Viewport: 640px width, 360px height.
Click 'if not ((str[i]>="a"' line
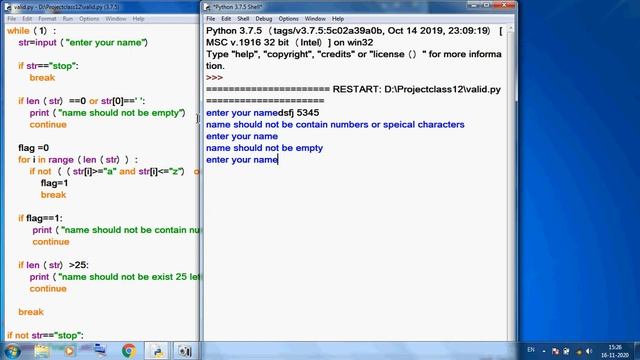[x=114, y=171]
